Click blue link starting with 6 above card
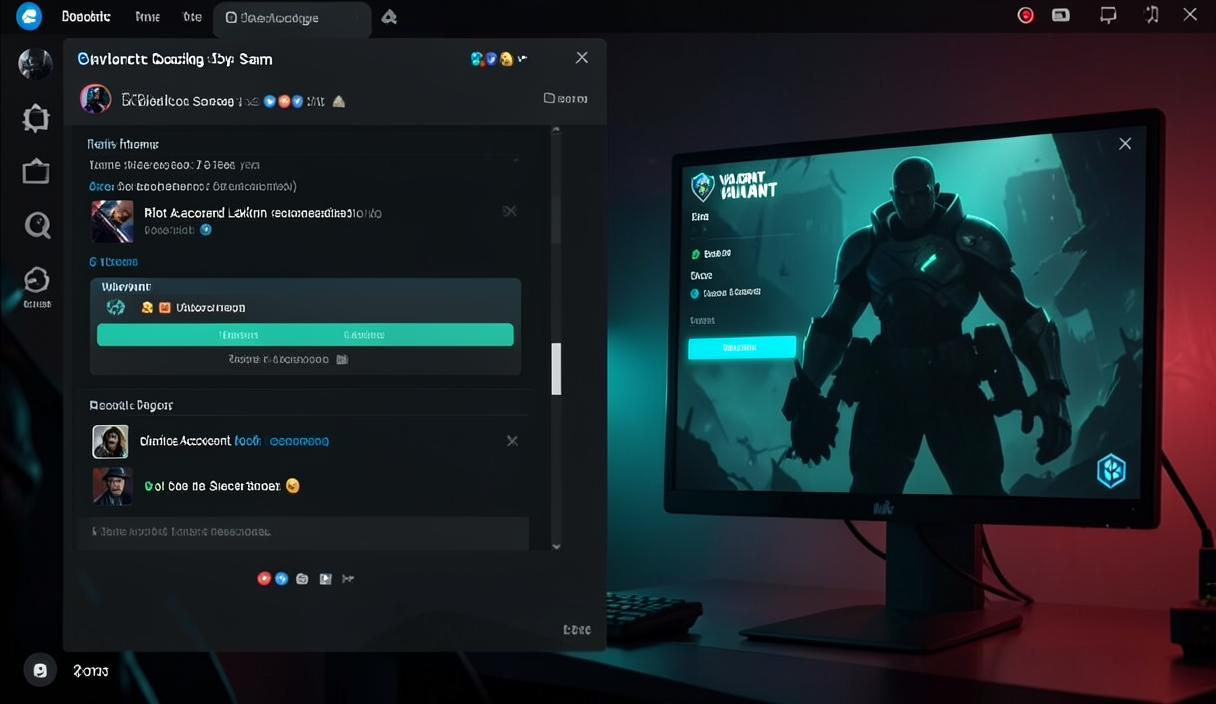1216x704 pixels. [x=113, y=262]
